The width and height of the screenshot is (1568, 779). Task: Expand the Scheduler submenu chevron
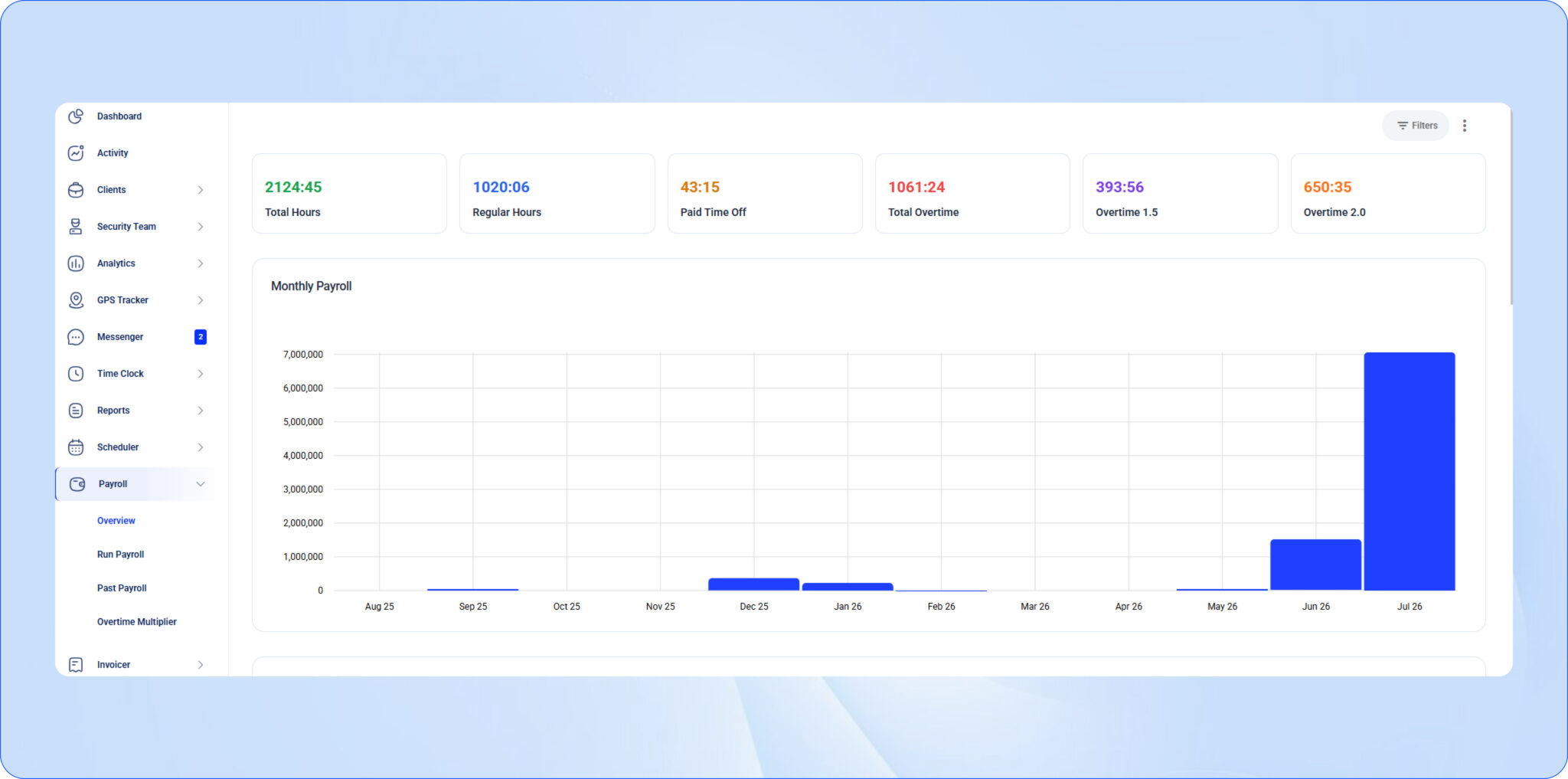pos(201,447)
